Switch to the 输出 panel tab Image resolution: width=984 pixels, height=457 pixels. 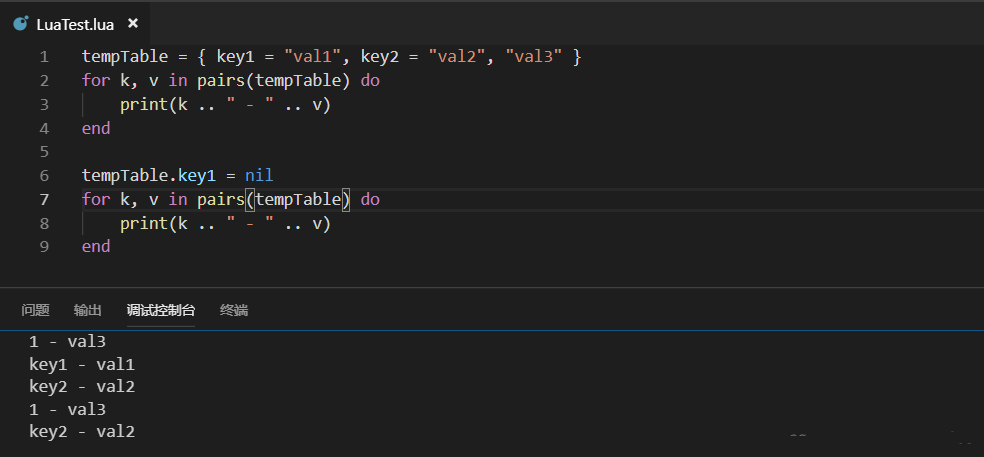87,310
